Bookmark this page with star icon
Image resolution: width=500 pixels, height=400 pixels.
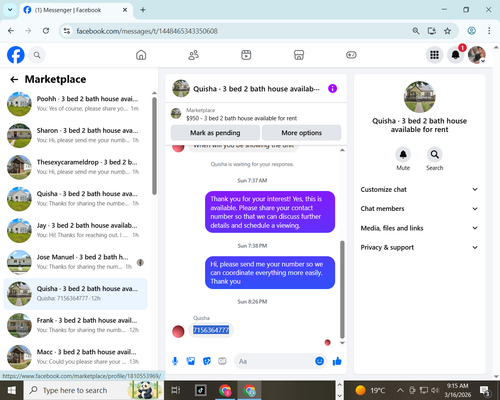click(447, 31)
